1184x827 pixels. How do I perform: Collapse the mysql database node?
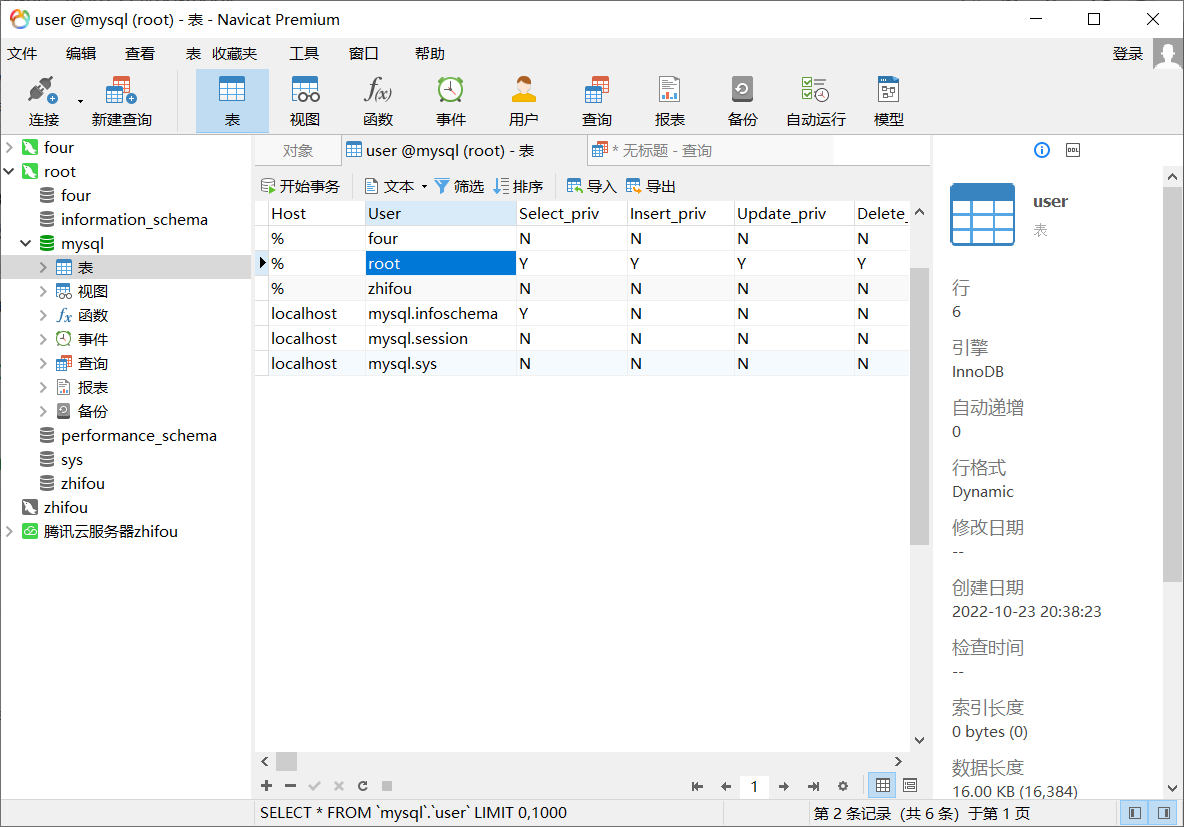click(26, 243)
